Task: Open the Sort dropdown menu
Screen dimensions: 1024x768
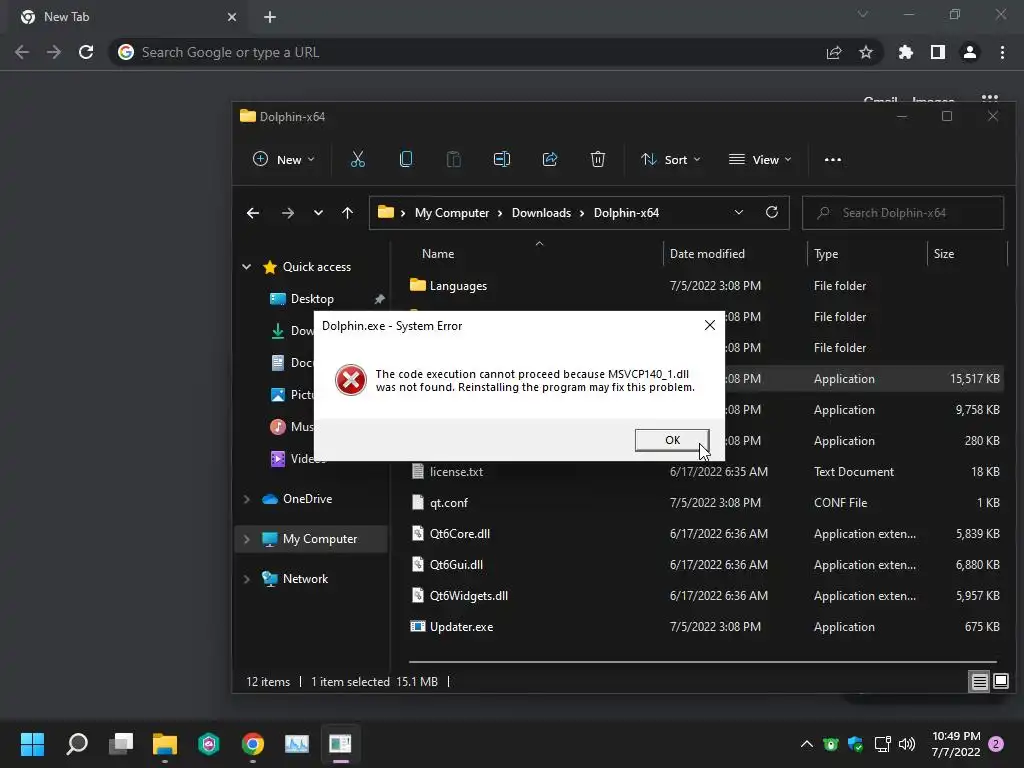Action: coord(671,159)
